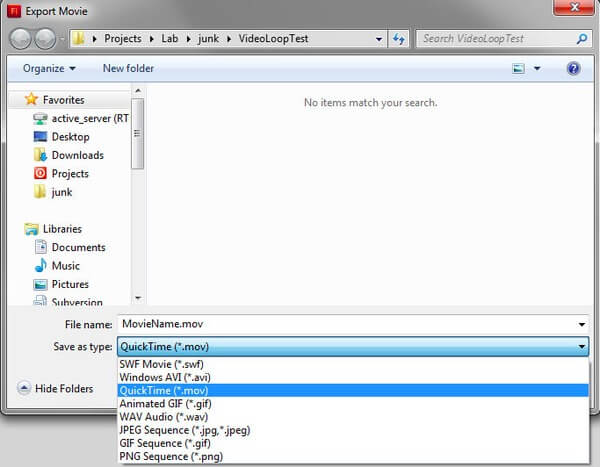Click the File name text field
Viewport: 600px width, 467px height.
346,324
